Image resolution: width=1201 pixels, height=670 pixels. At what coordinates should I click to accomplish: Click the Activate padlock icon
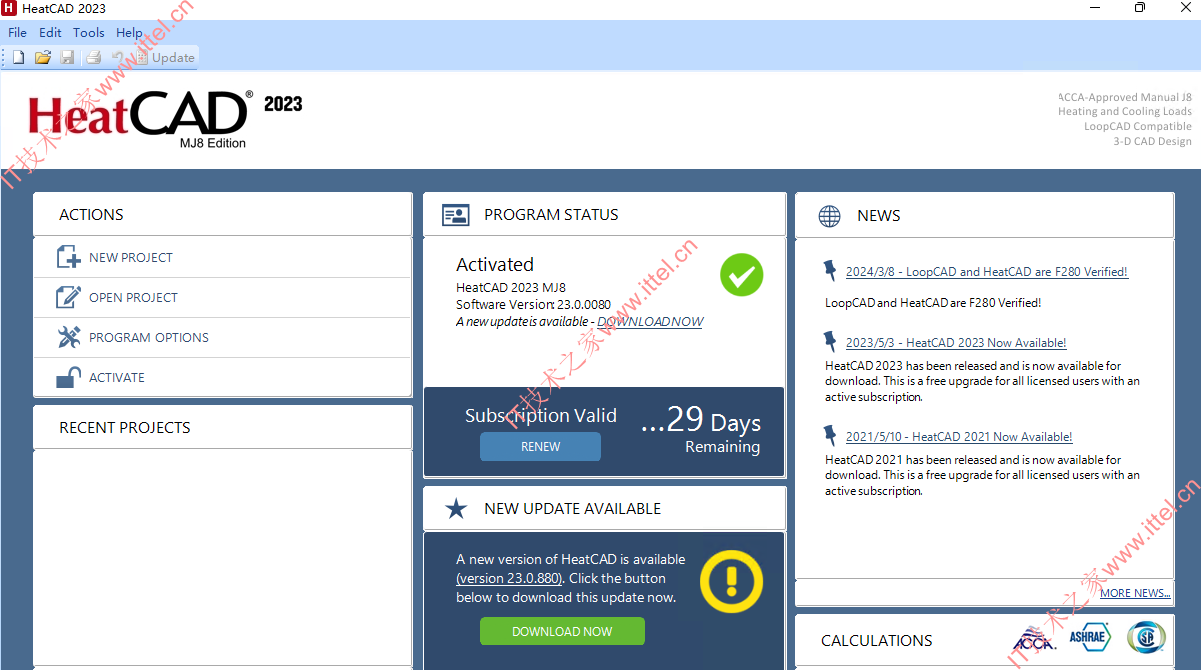point(69,377)
